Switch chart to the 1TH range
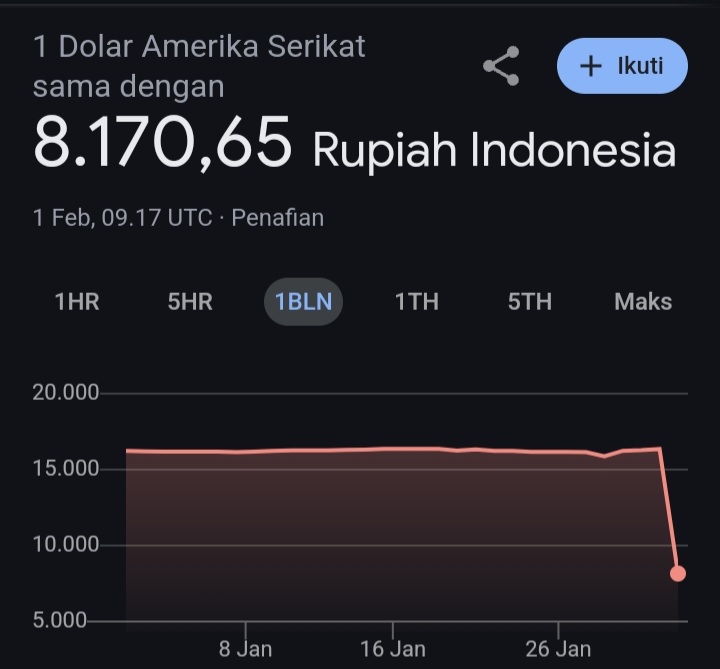The height and width of the screenshot is (669, 720). (x=416, y=302)
